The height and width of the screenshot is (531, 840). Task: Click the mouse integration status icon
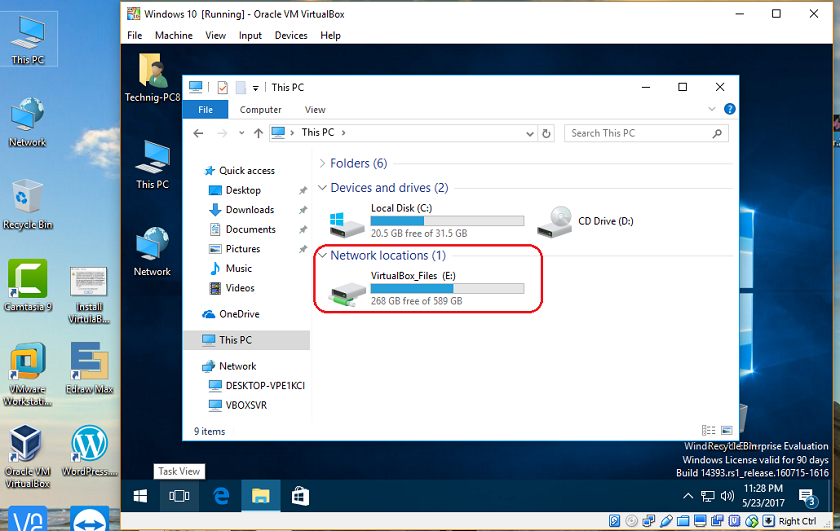752,521
